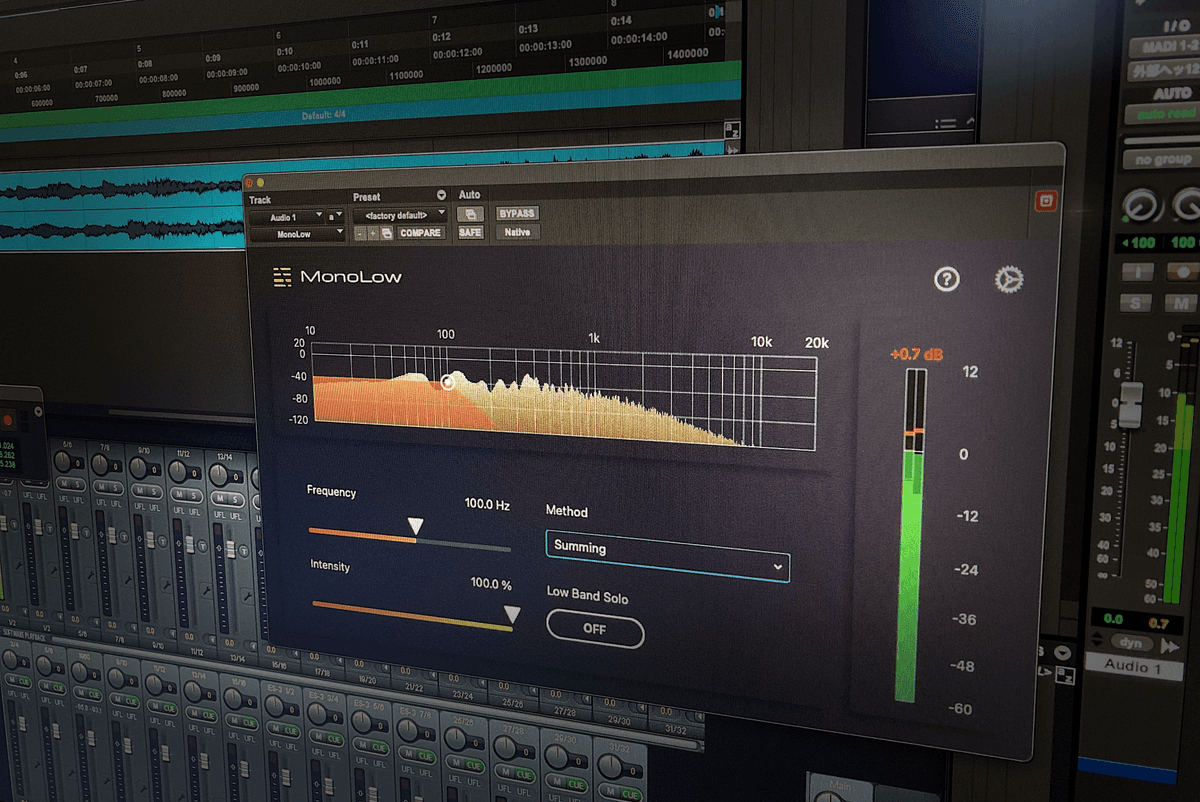
Task: Open the factory default preset dropdown
Action: click(x=399, y=215)
